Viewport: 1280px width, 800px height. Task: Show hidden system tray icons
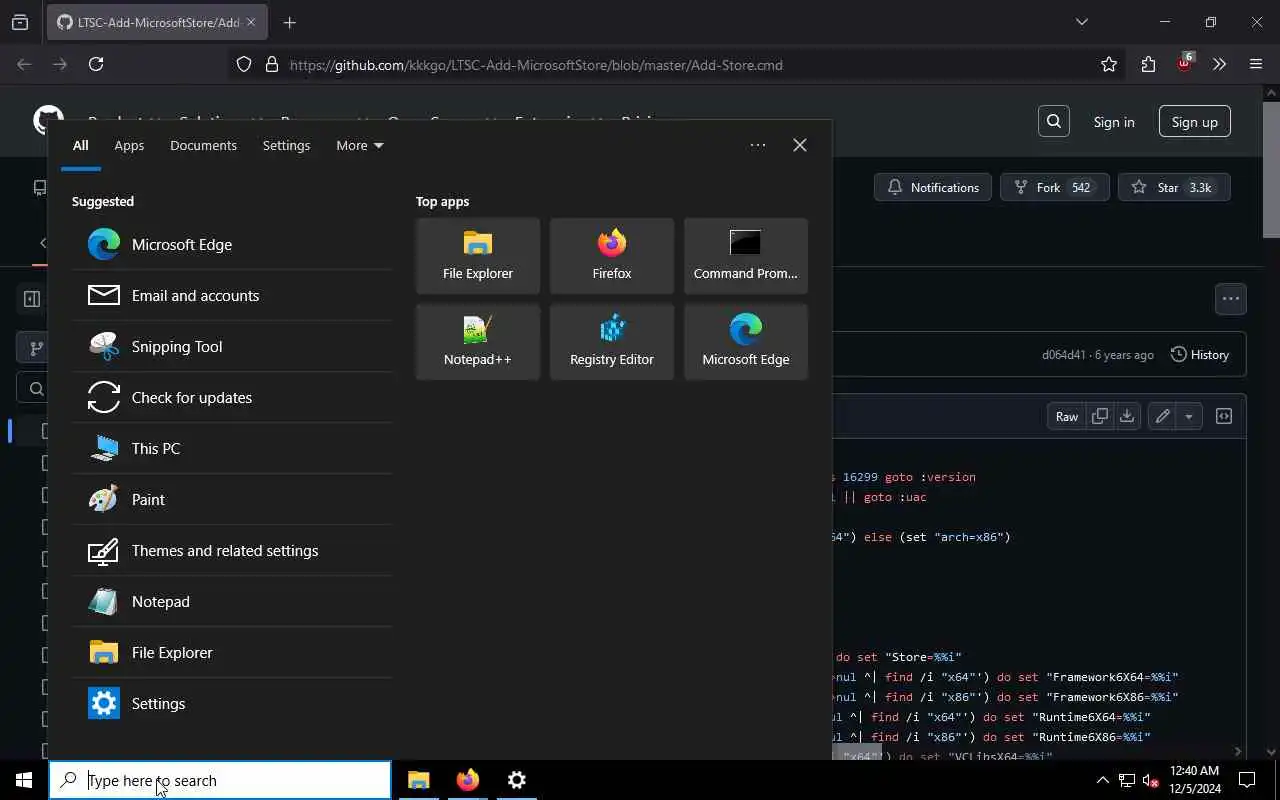tap(1102, 780)
